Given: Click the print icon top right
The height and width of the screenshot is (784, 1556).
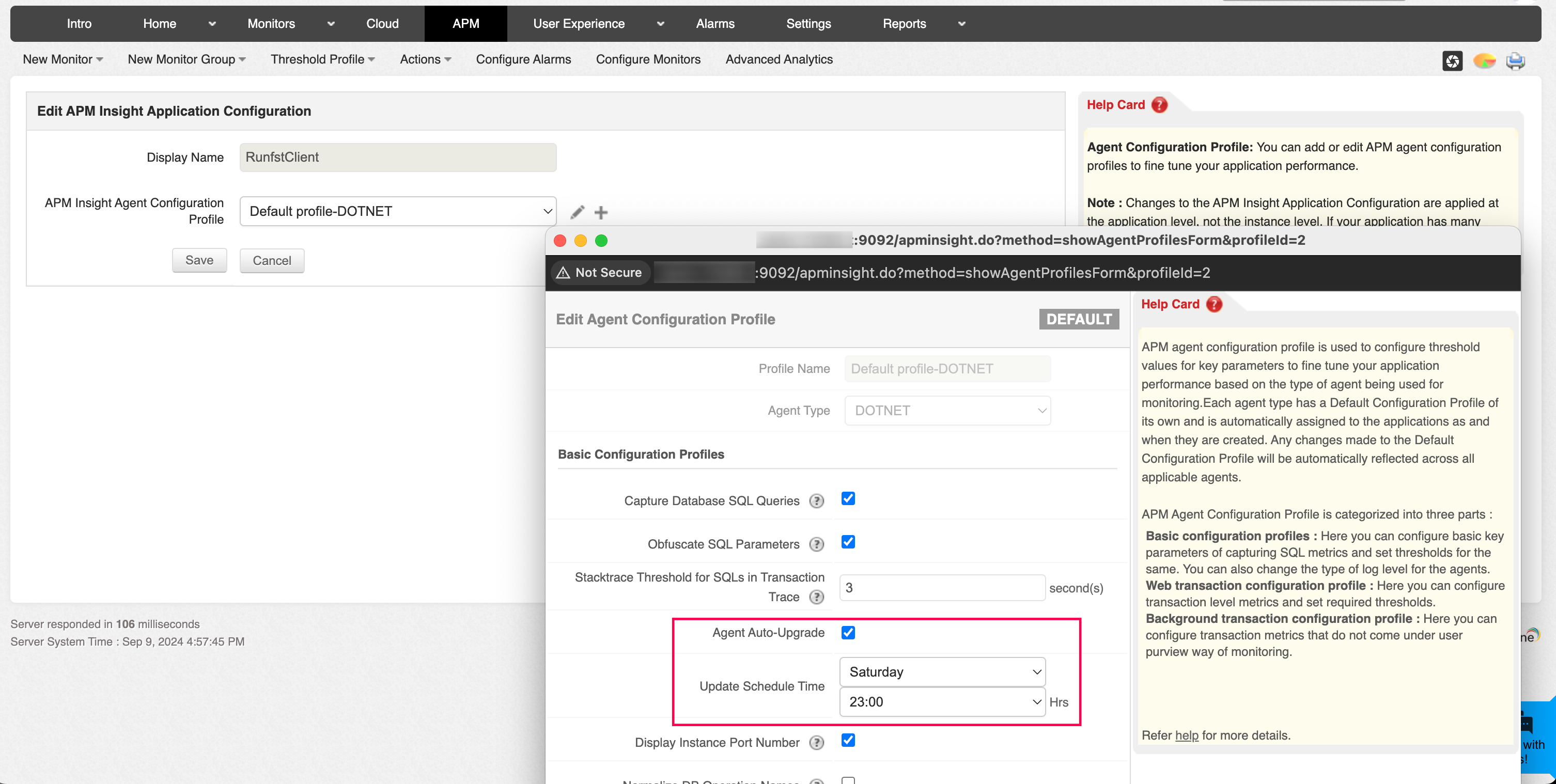Looking at the screenshot, I should [x=1516, y=60].
